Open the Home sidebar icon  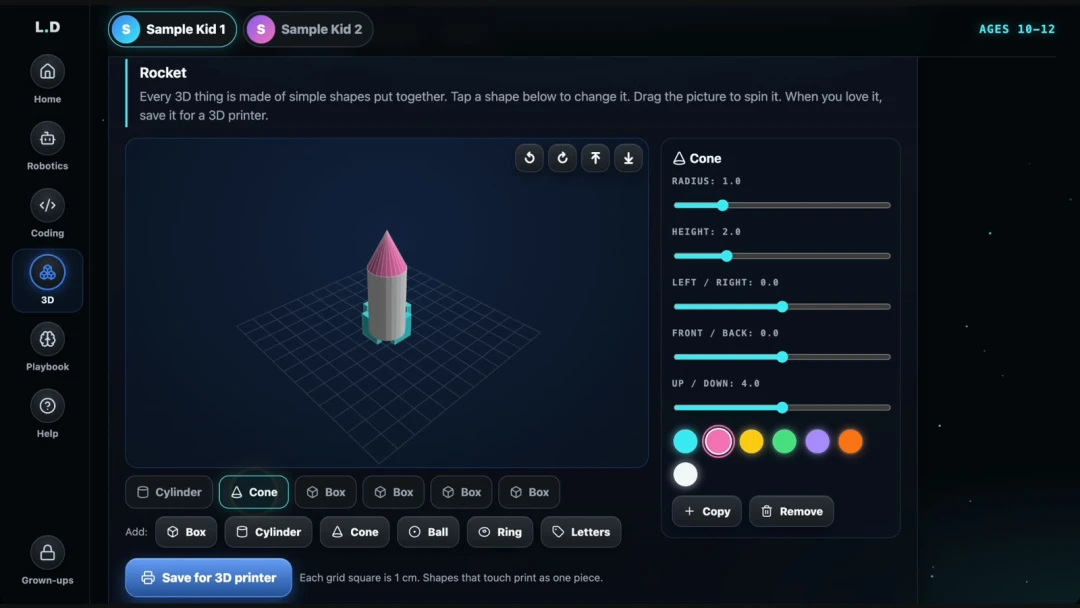48,72
